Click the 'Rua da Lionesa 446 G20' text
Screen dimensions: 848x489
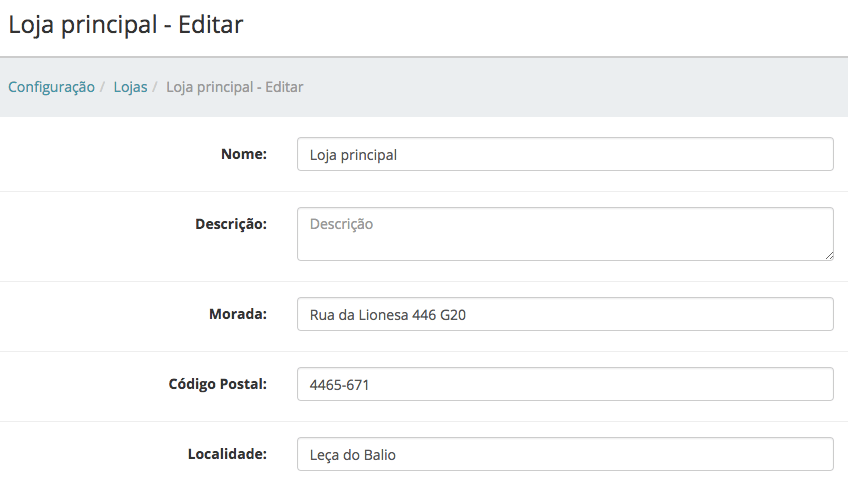[x=388, y=315]
